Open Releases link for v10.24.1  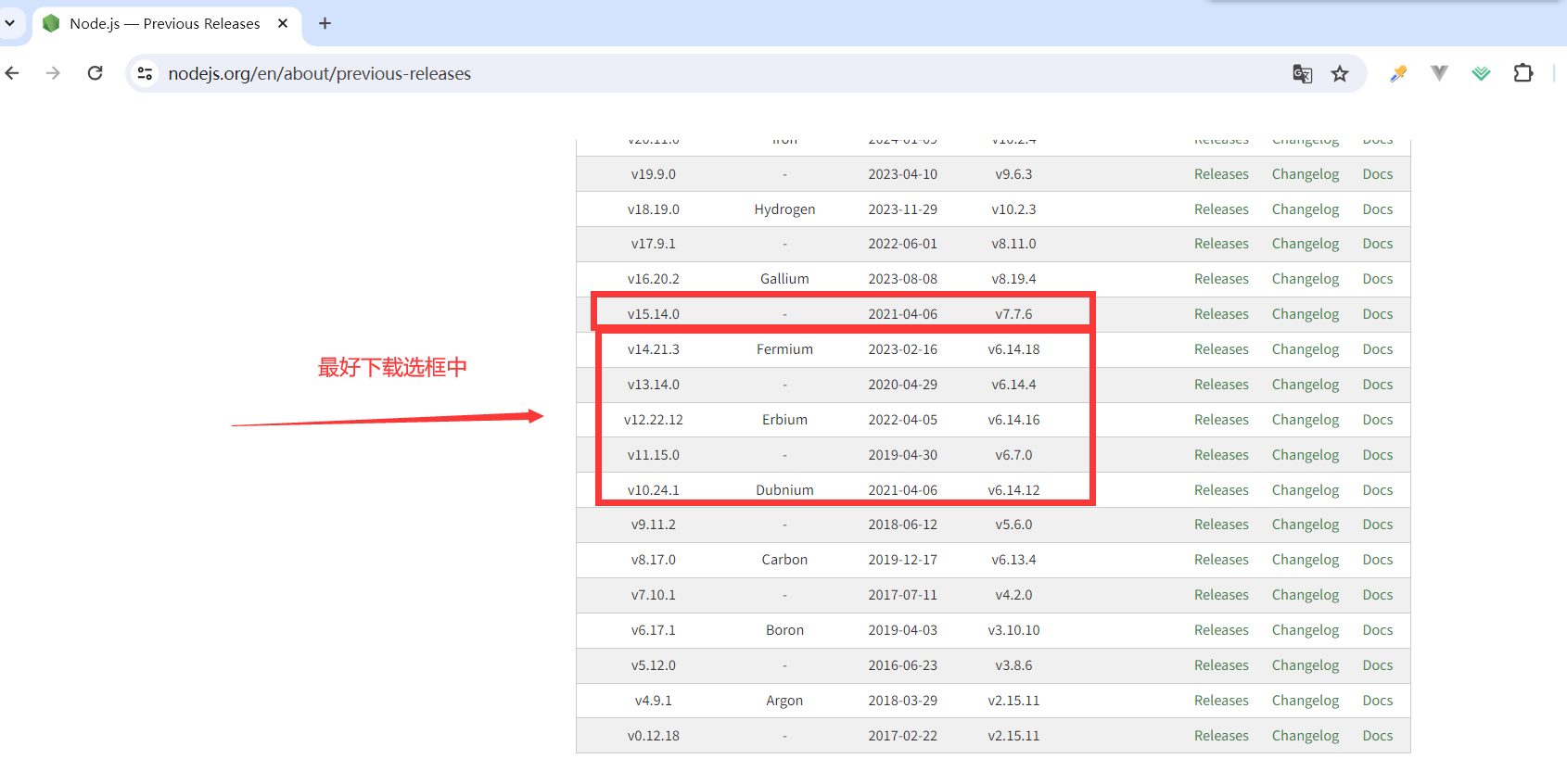coord(1221,490)
